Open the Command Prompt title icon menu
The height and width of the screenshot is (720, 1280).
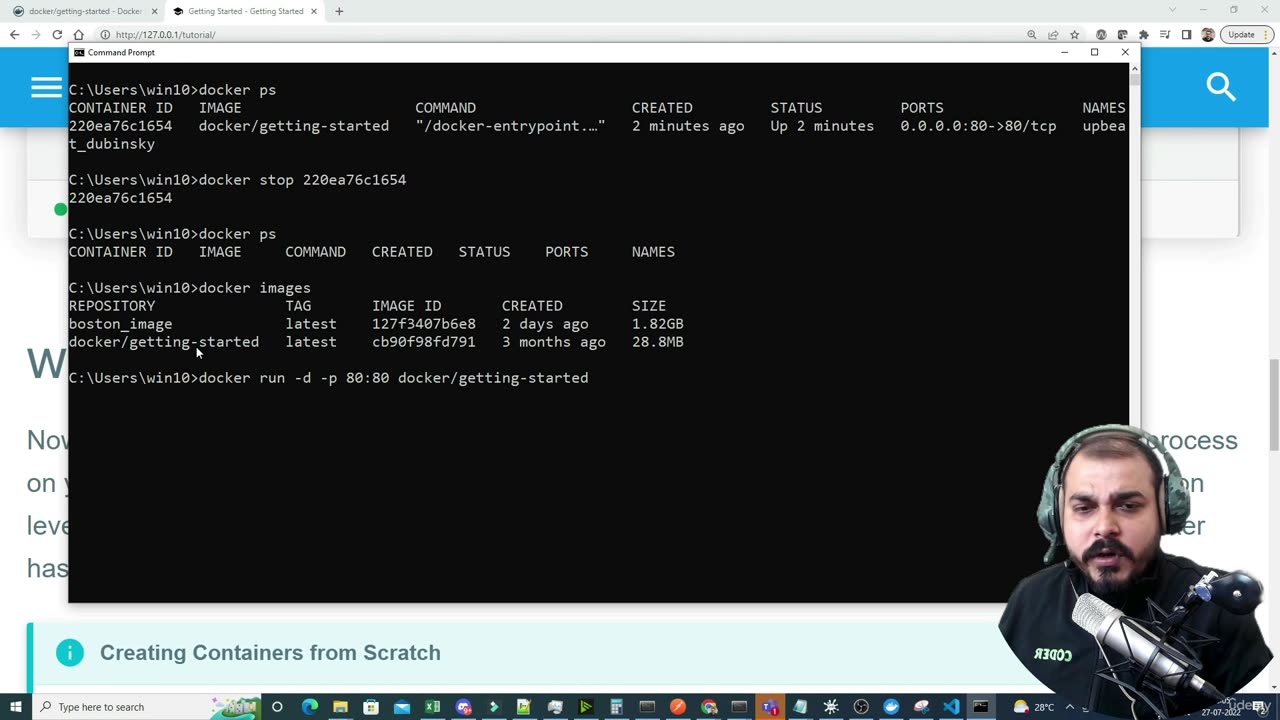click(x=79, y=52)
